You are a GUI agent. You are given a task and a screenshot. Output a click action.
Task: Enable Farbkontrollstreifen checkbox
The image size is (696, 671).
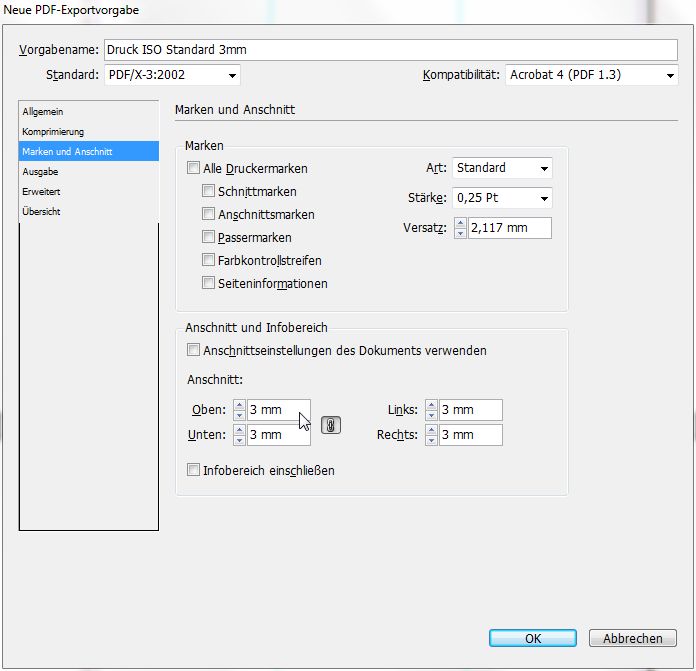pos(209,260)
